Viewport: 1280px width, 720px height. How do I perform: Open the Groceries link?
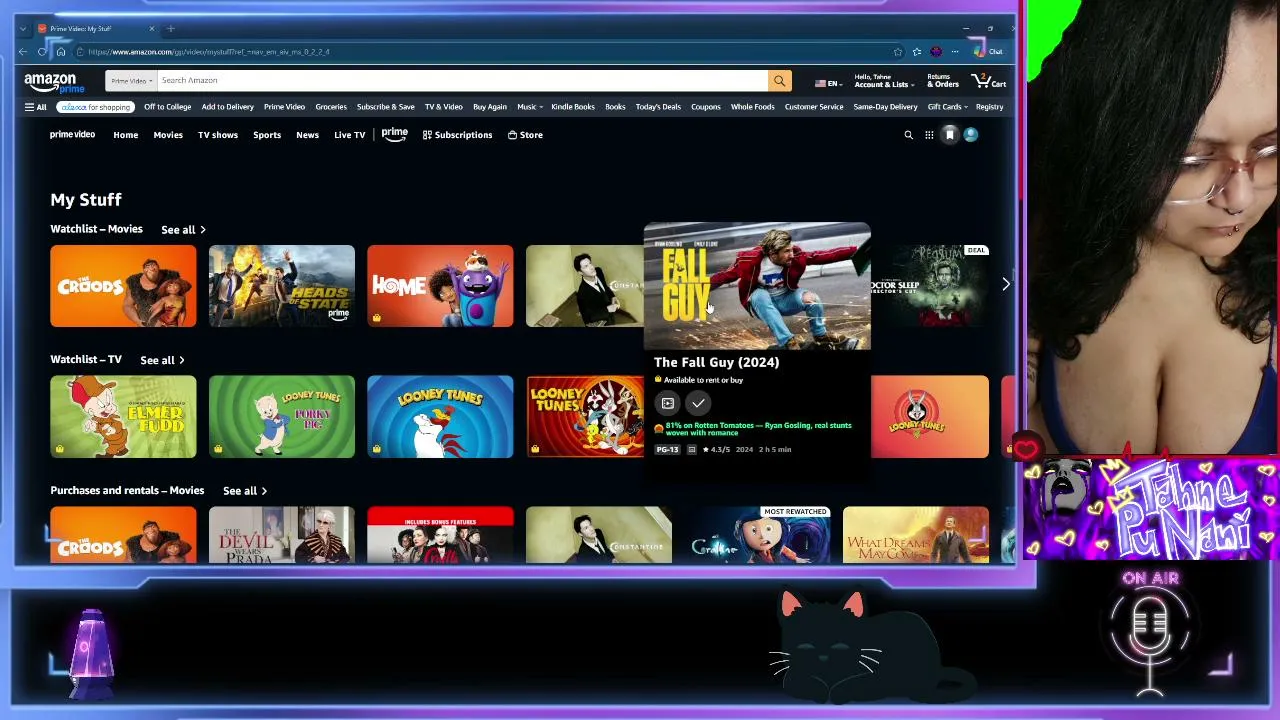tap(331, 107)
